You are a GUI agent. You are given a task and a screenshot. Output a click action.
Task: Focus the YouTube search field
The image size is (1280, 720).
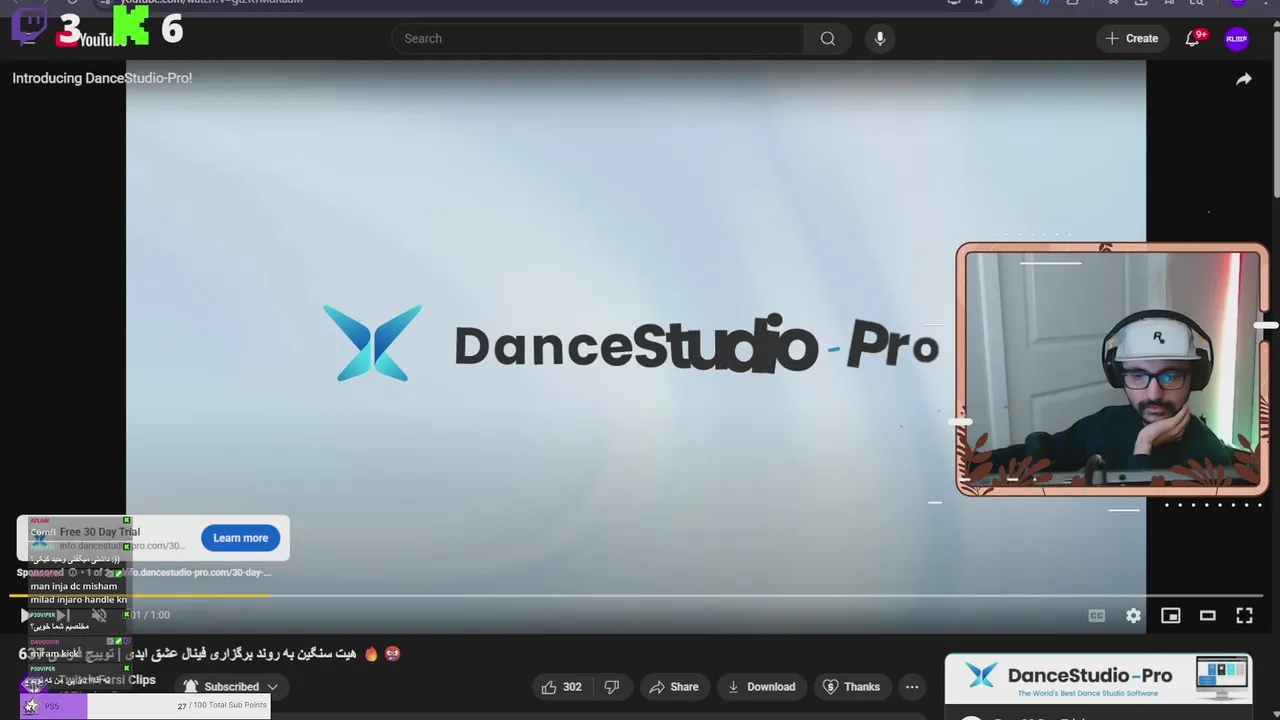598,38
